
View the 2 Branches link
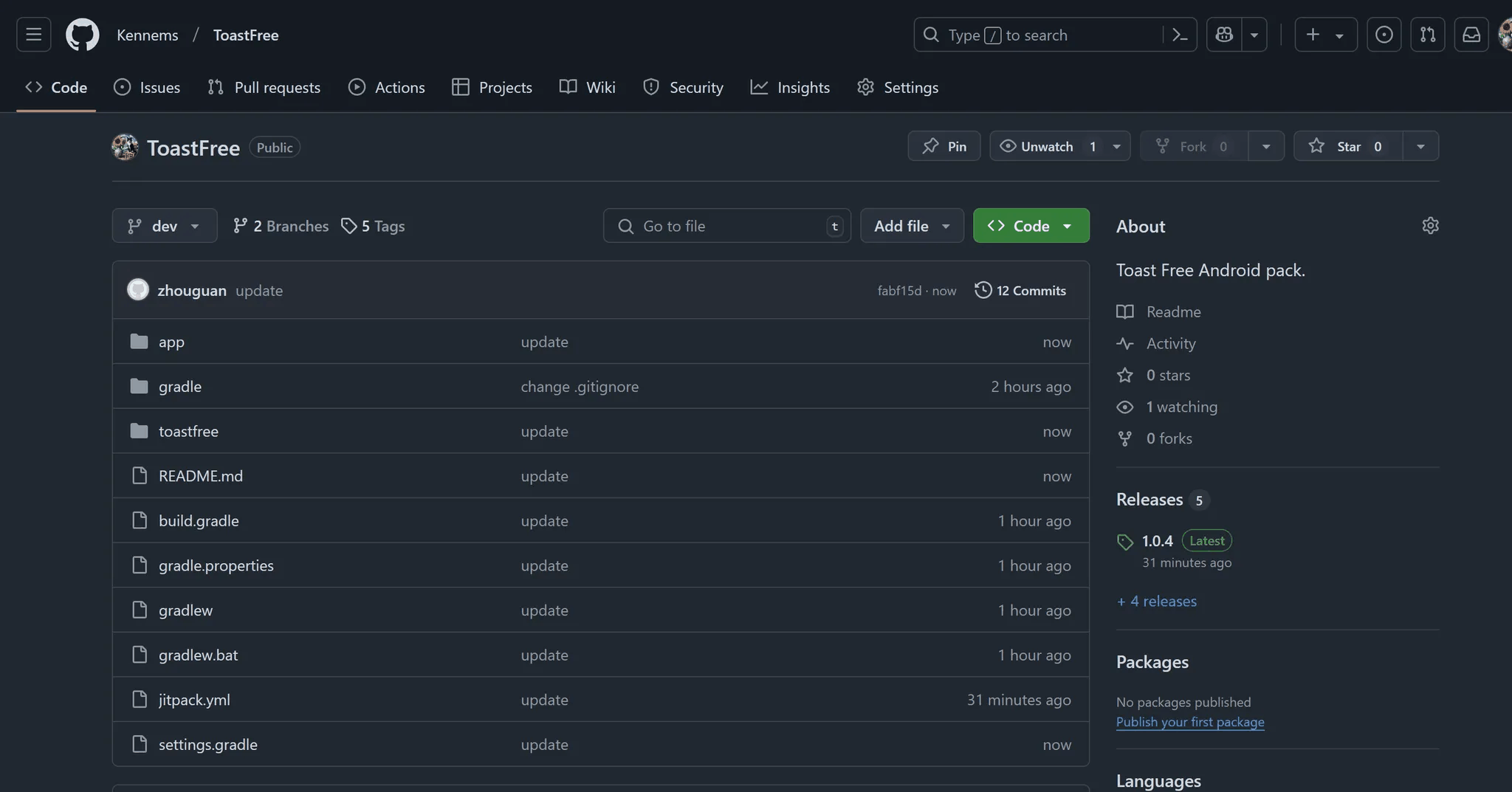(x=281, y=226)
